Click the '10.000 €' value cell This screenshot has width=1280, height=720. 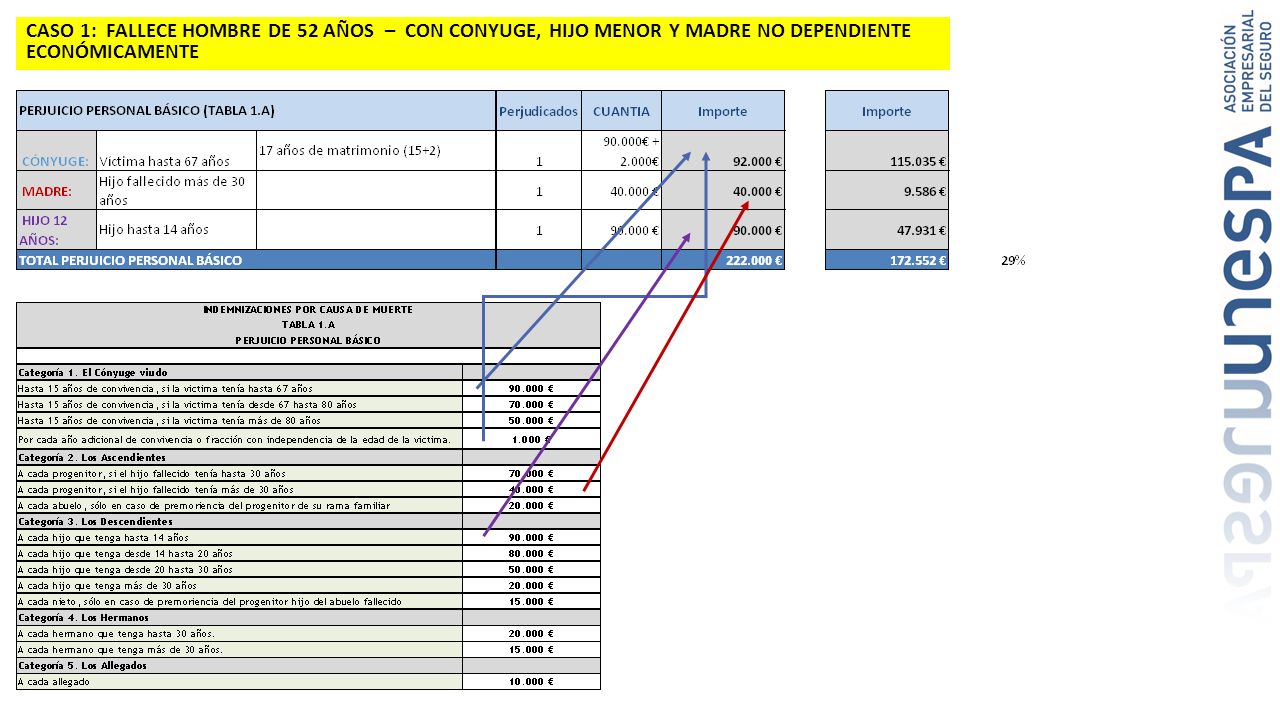(531, 681)
